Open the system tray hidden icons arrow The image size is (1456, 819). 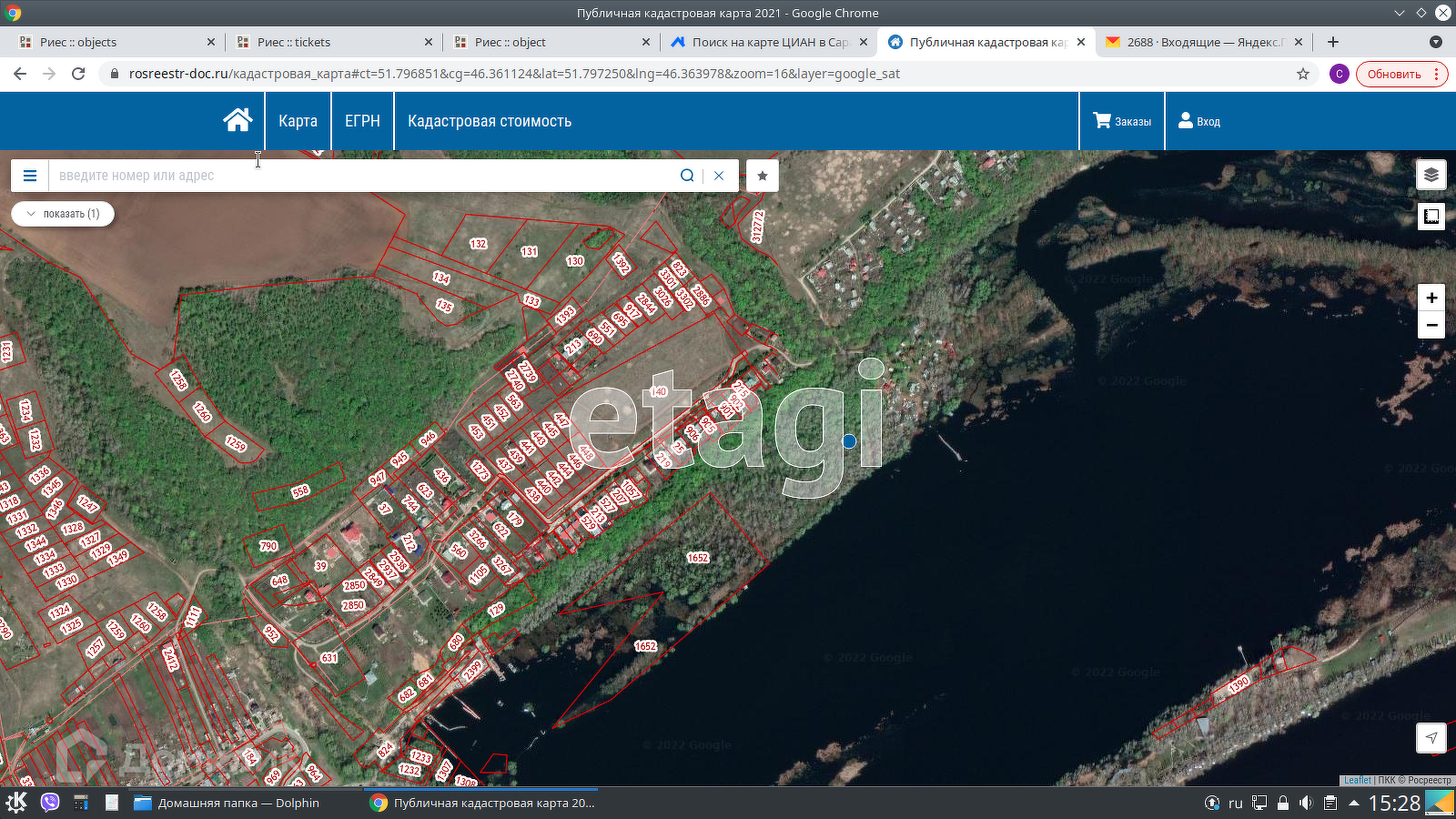1354,803
